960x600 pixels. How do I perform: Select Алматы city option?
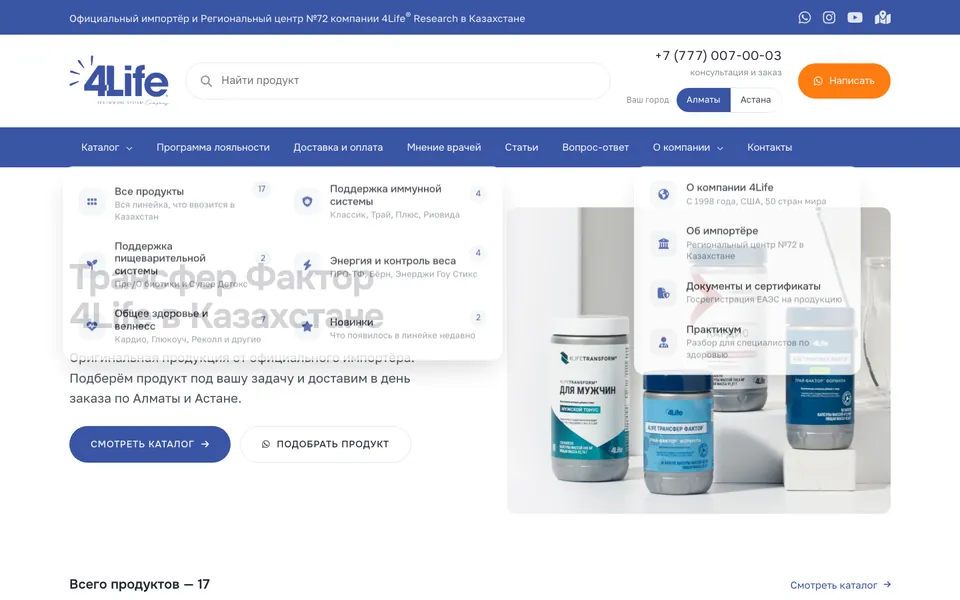click(x=703, y=100)
